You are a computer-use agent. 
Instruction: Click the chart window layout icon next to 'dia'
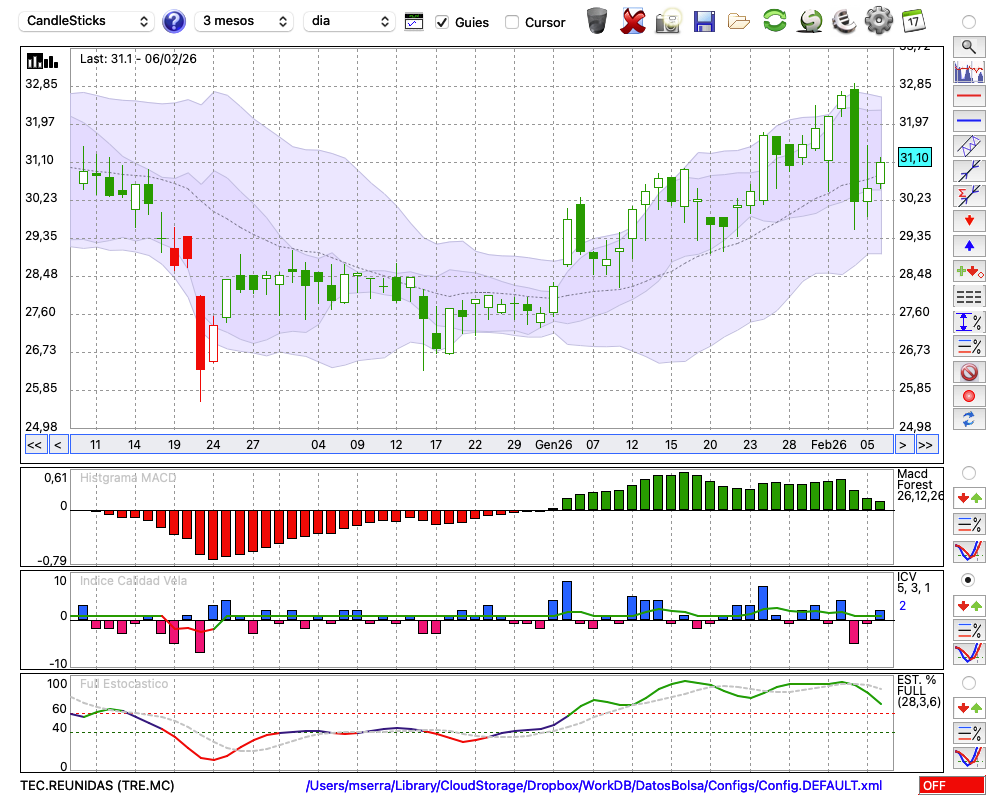[414, 22]
